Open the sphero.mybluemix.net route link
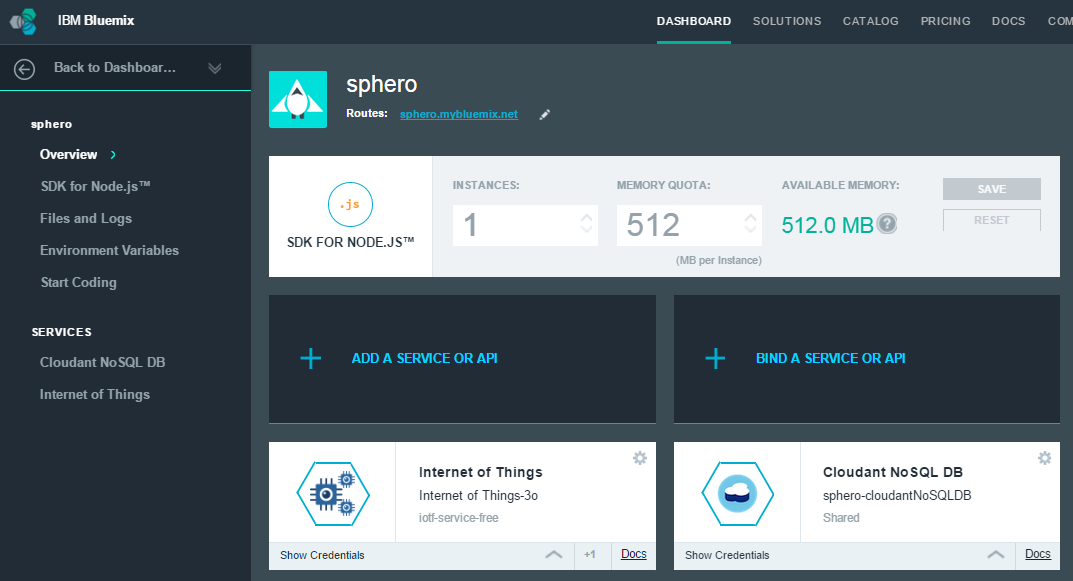The image size is (1073, 581). click(x=458, y=114)
